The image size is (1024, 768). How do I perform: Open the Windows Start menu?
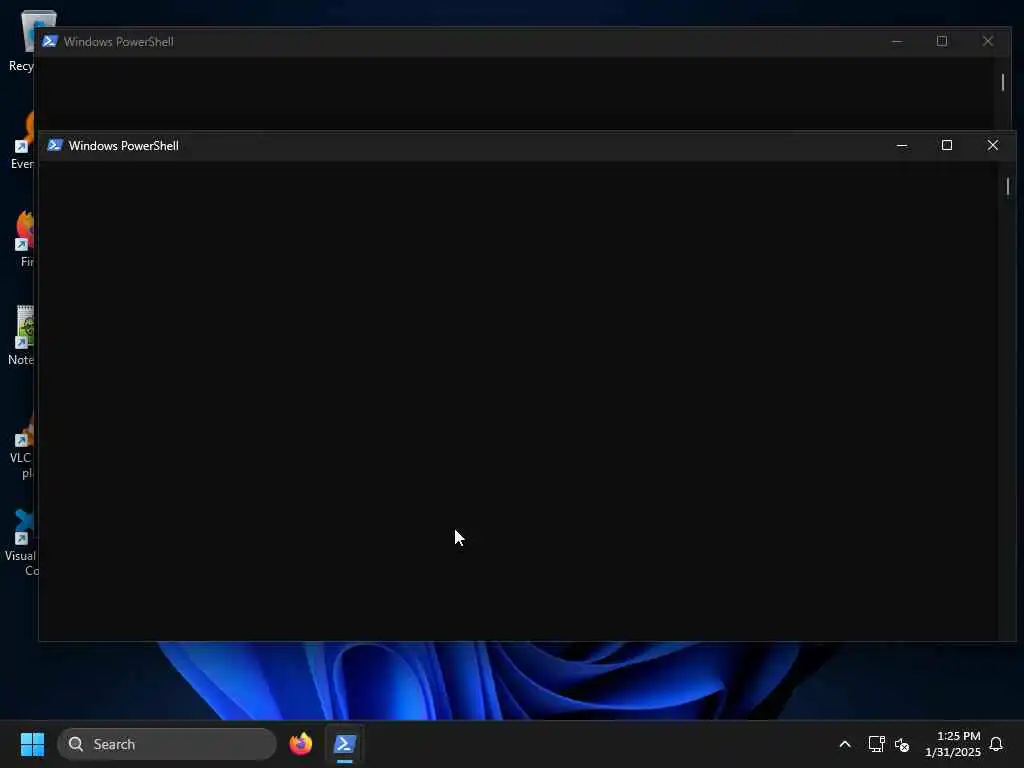pyautogui.click(x=32, y=744)
